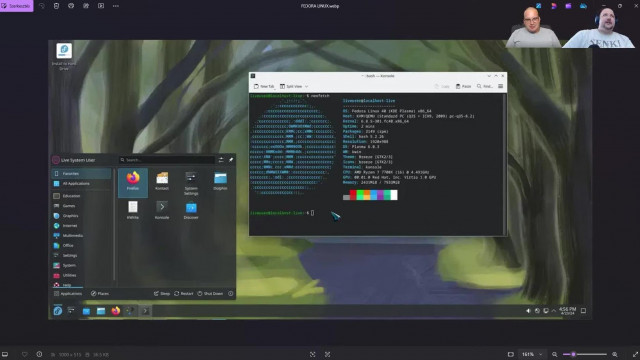Click the Fedora launcher button in taskbar
640x360 pixels.
coord(58,311)
